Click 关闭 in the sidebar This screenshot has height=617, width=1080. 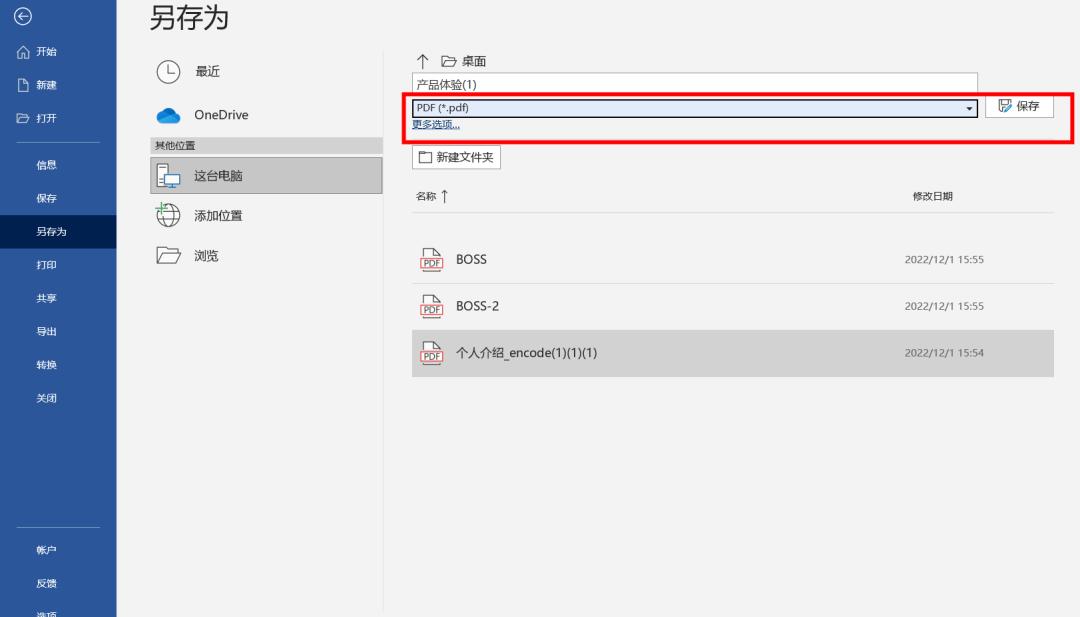coord(46,397)
